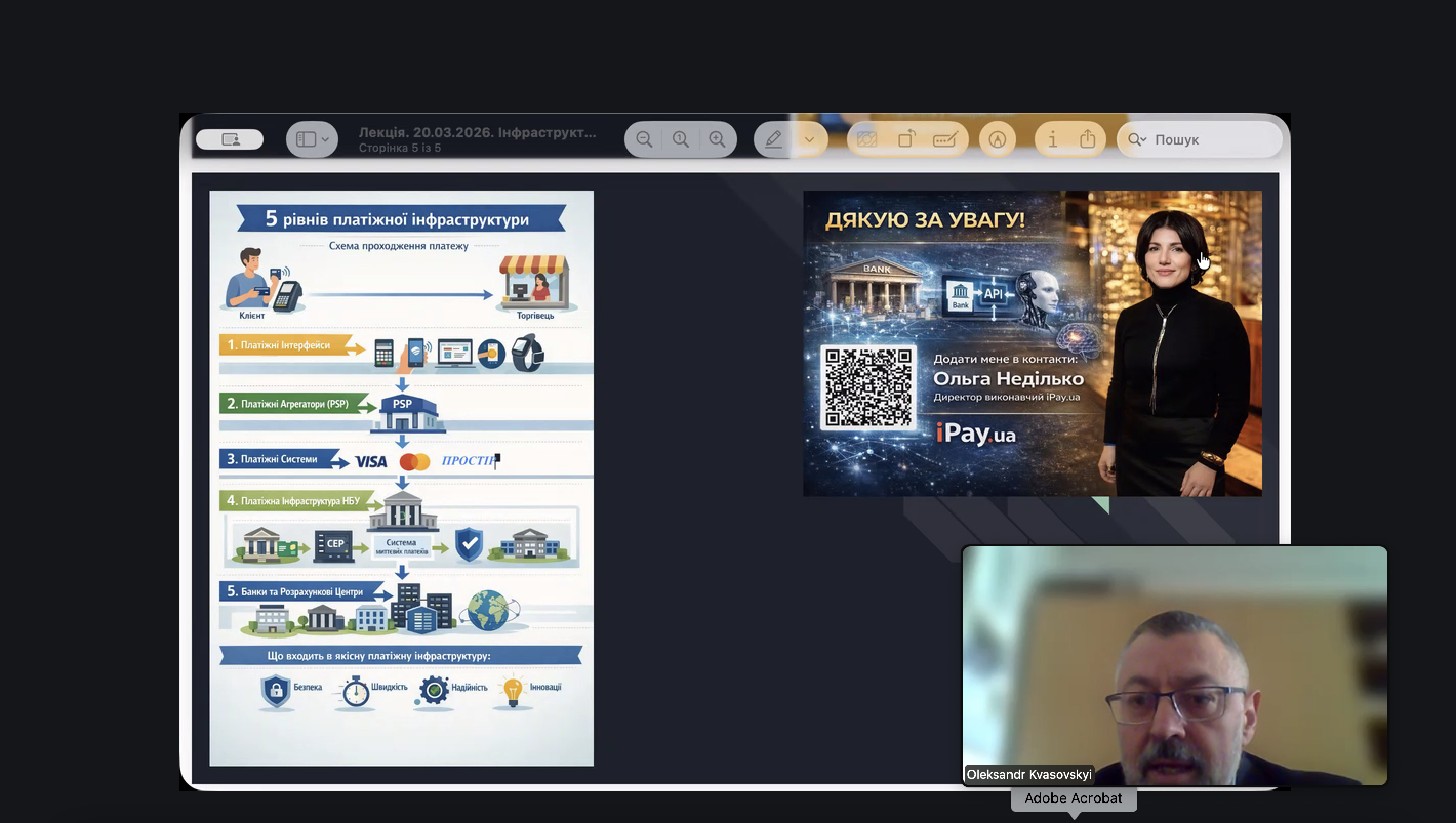Click the 5 рівнів infographic page
The image size is (1456, 823).
[401, 478]
